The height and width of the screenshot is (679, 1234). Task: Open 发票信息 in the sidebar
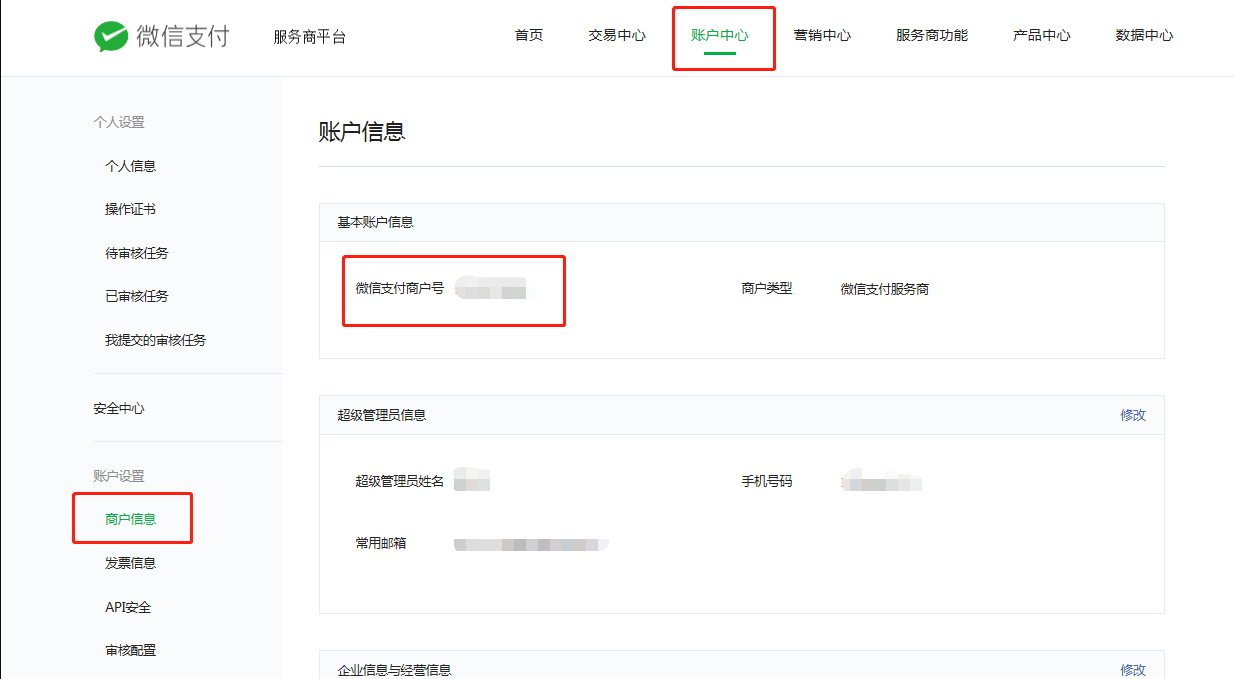pyautogui.click(x=131, y=563)
